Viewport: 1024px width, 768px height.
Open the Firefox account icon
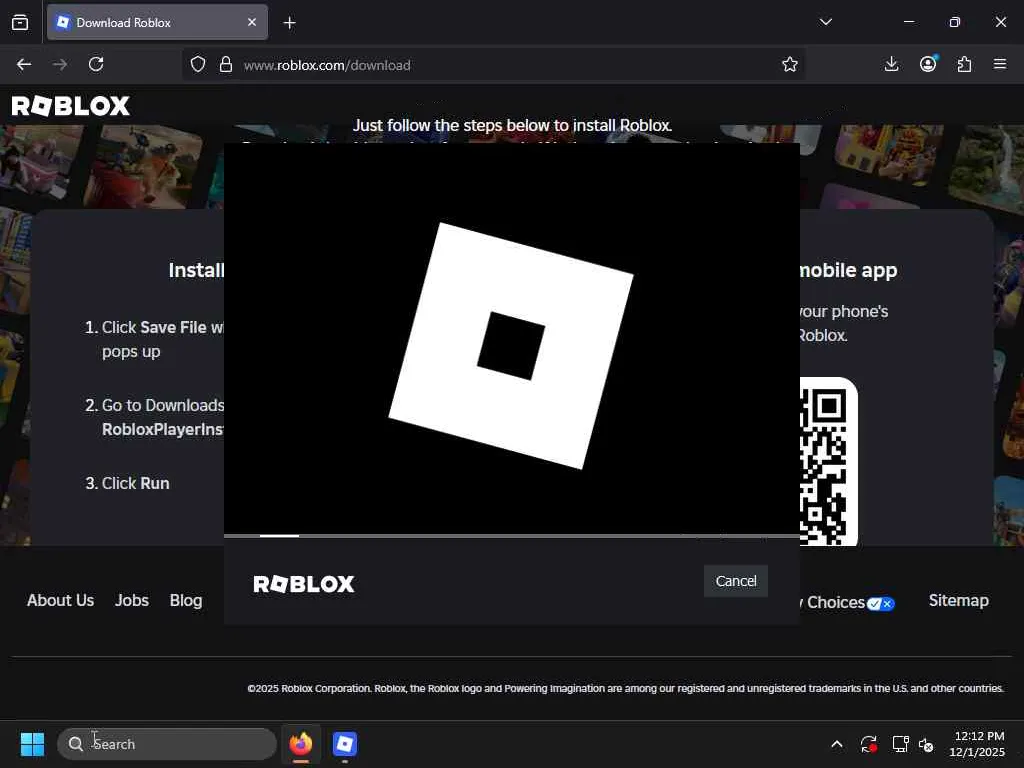click(x=928, y=63)
